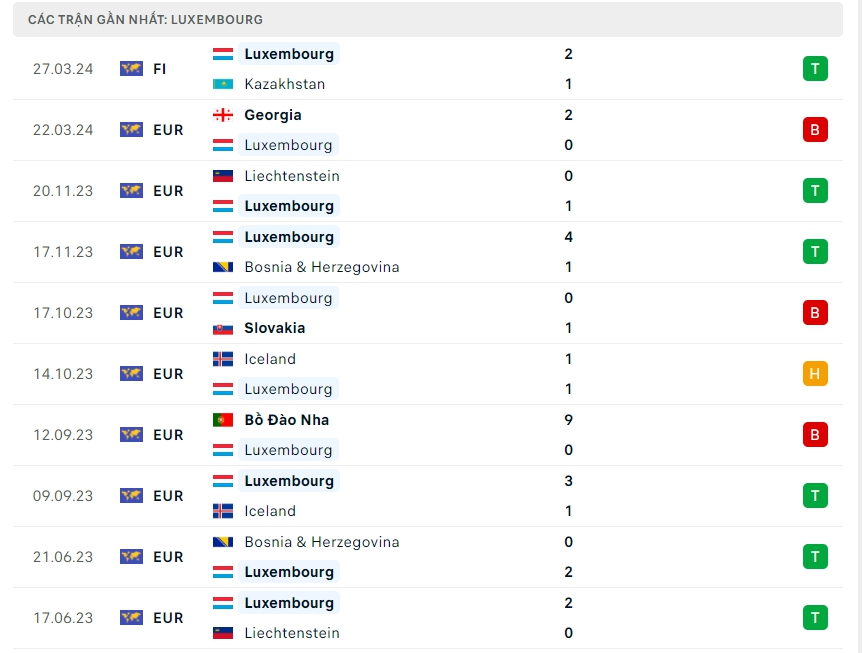Click the Kazakhstan flag icon
The width and height of the screenshot is (862, 653).
[223, 84]
